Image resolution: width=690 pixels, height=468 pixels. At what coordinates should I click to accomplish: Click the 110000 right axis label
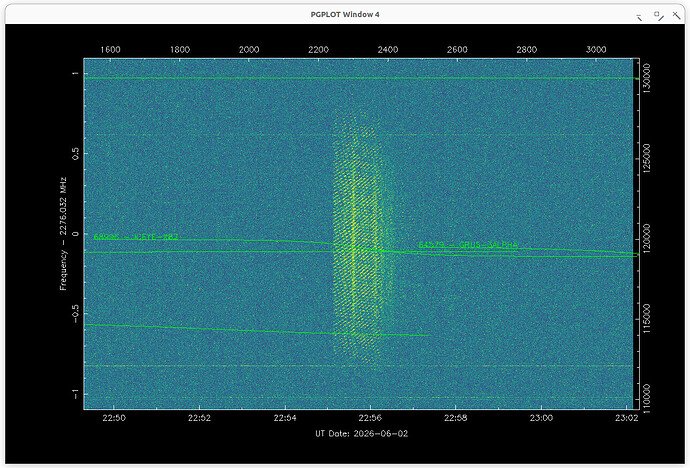646,399
